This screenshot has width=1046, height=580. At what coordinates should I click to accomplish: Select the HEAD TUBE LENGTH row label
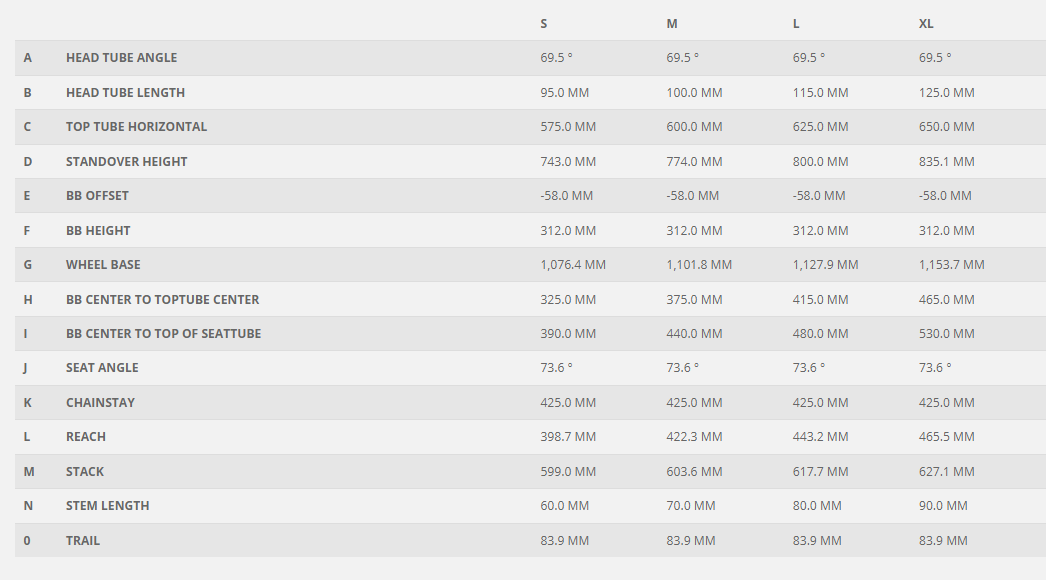(125, 93)
